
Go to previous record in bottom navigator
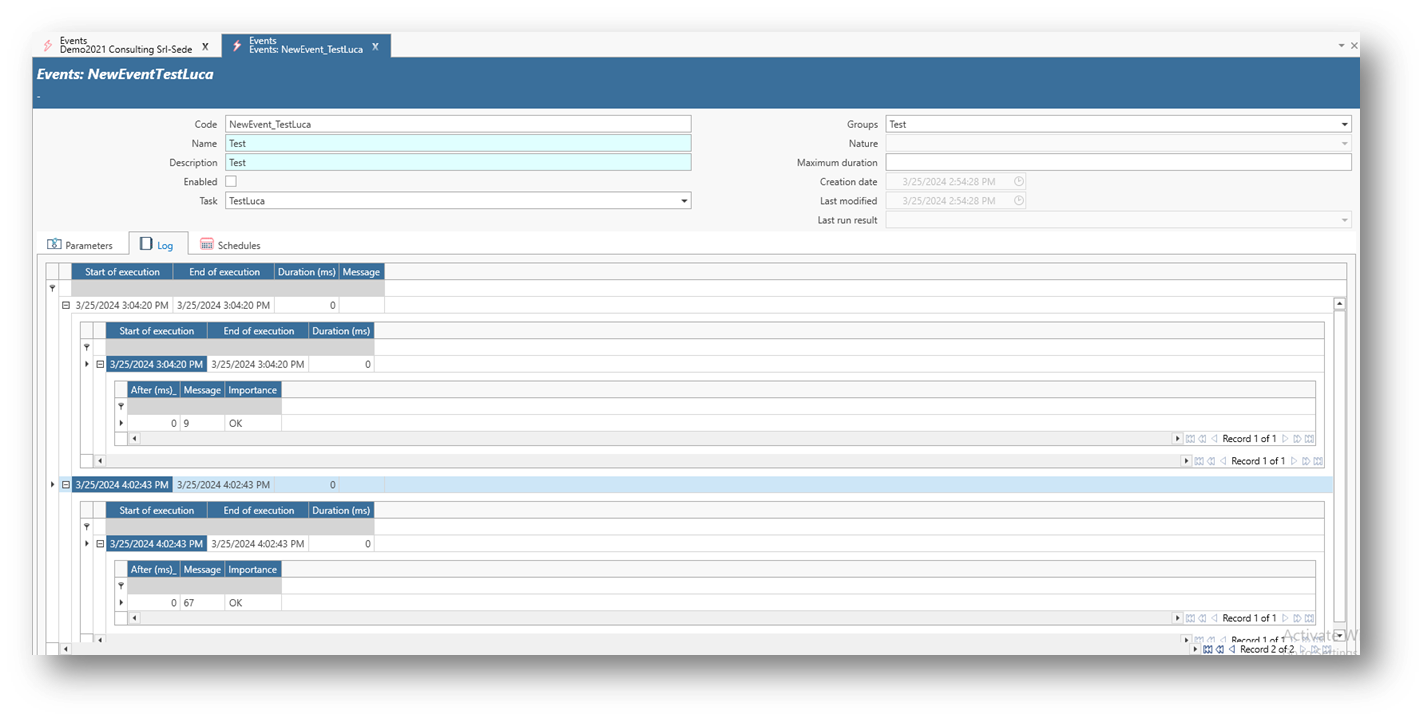pos(1231,649)
